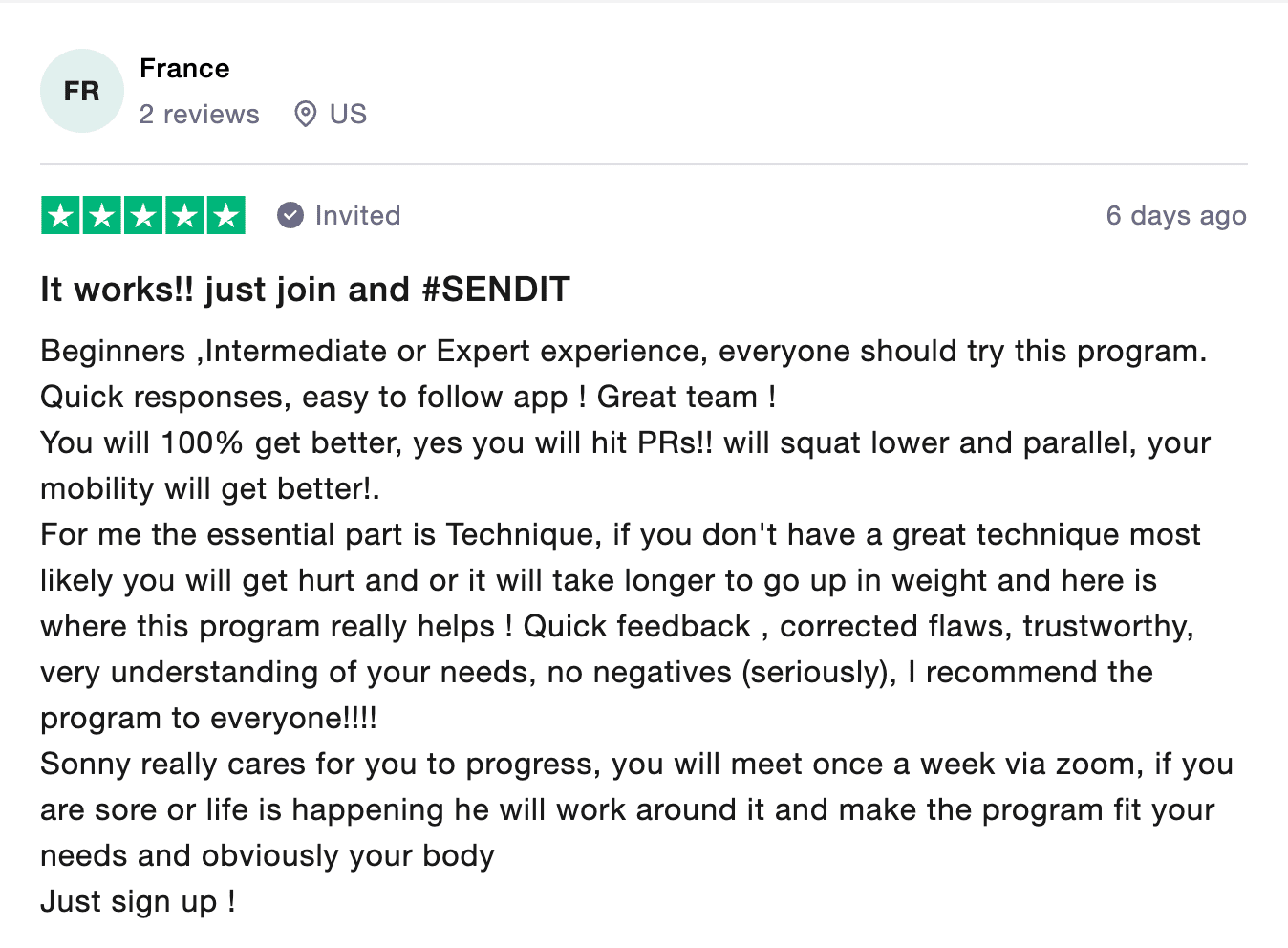Screen dimensions: 1288x948
Task: Click the Invited label text
Action: pyautogui.click(x=357, y=215)
